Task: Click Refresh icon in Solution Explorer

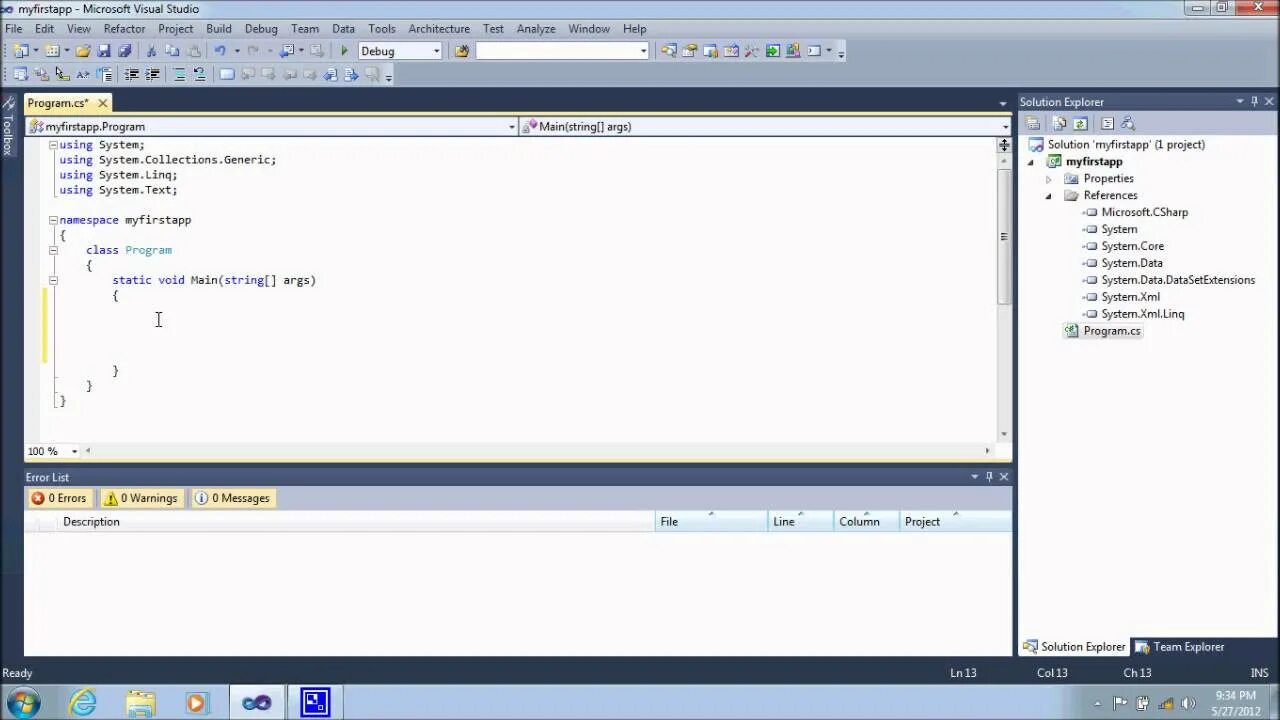Action: coord(1080,123)
